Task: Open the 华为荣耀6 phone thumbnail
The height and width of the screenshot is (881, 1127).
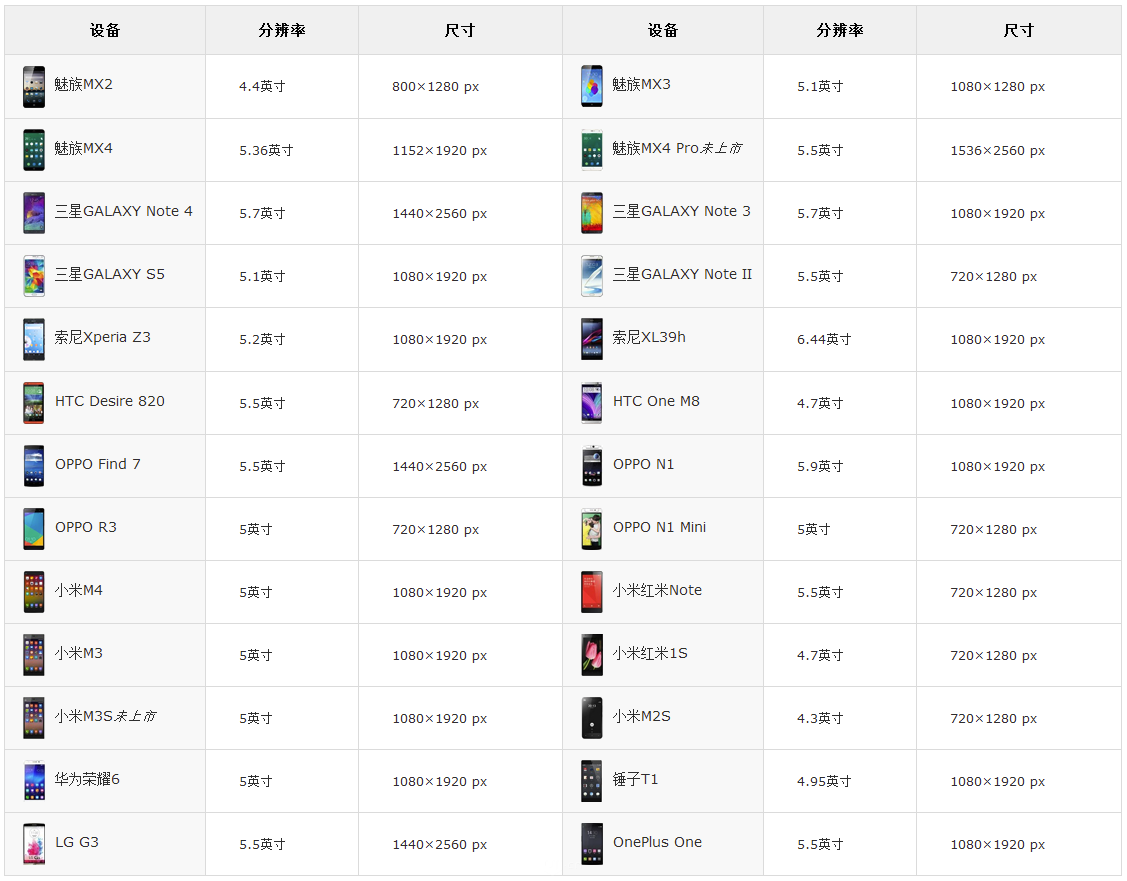Action: click(x=34, y=781)
